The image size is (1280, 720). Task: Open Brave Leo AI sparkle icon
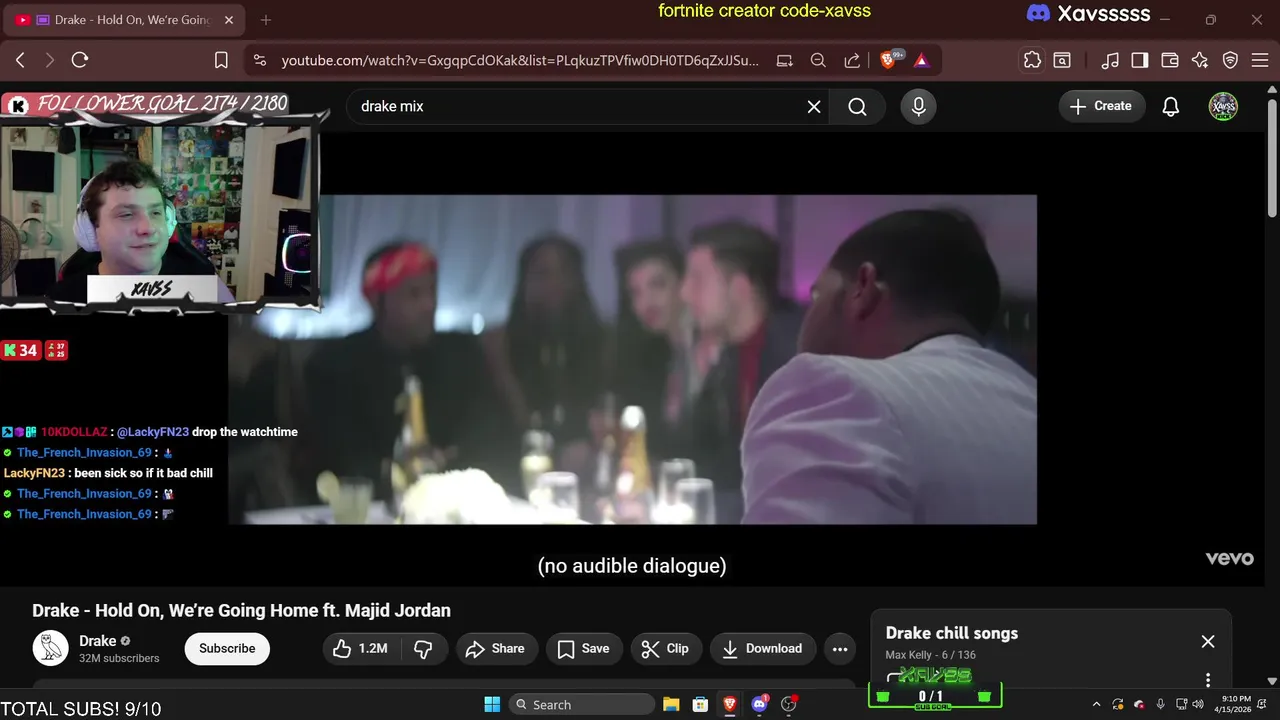tap(1200, 60)
